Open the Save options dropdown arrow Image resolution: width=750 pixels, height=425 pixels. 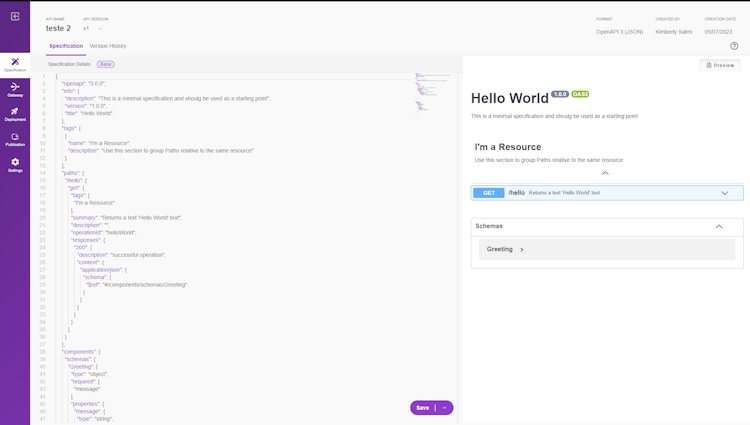pos(444,408)
